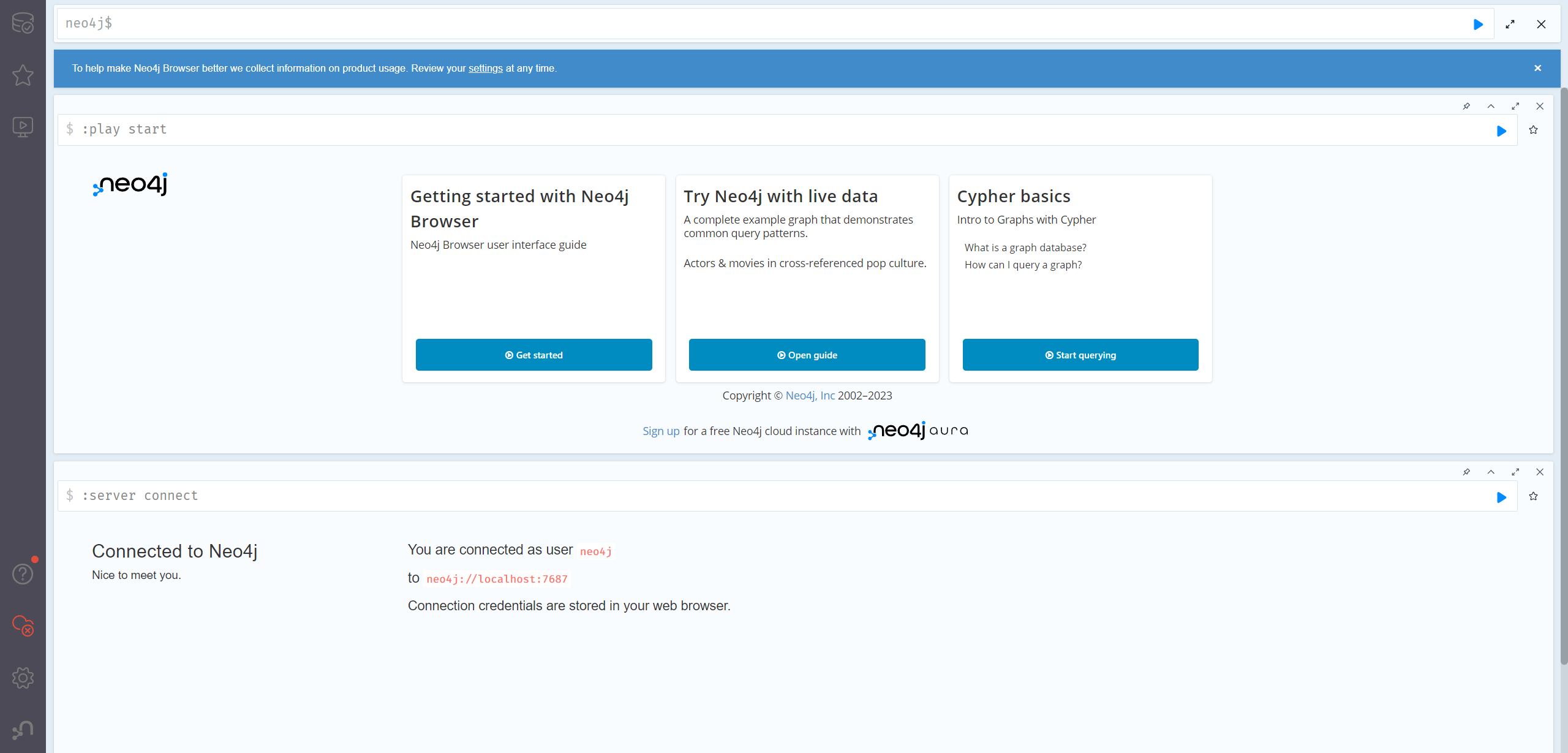The width and height of the screenshot is (1568, 753).
Task: Rerun the :server connect command
Action: (x=1501, y=497)
